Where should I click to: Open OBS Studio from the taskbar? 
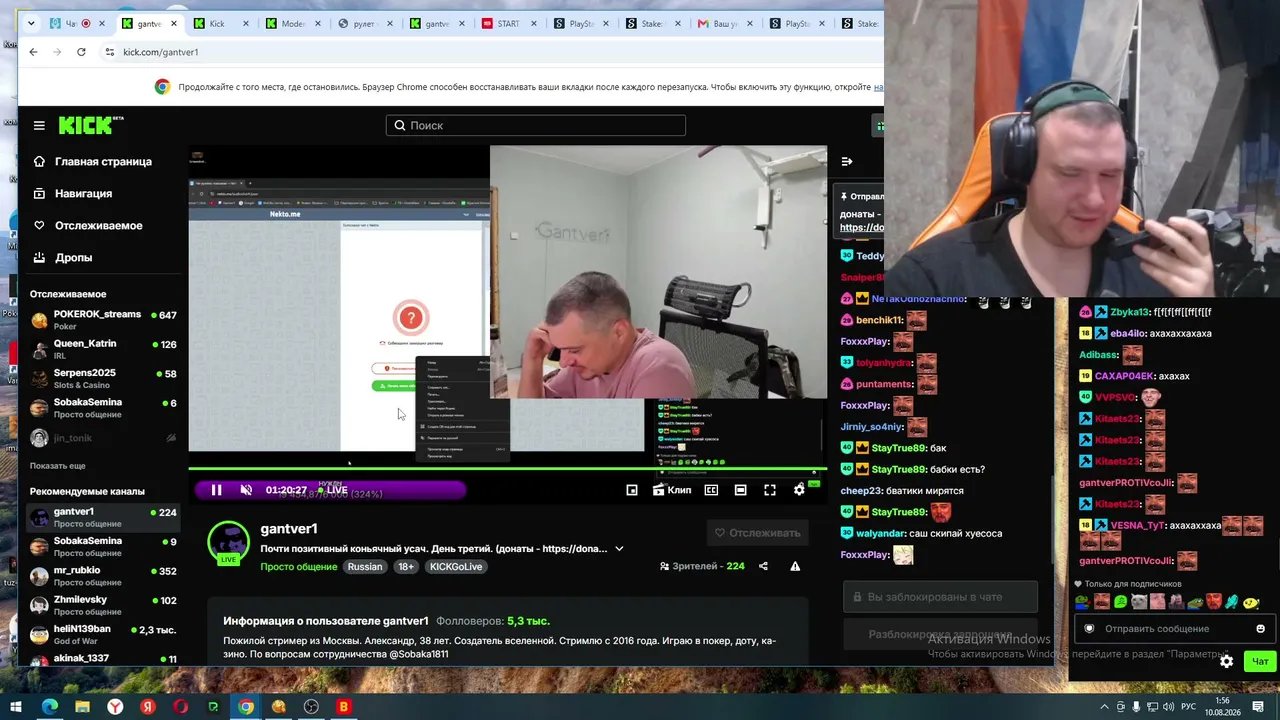311,707
